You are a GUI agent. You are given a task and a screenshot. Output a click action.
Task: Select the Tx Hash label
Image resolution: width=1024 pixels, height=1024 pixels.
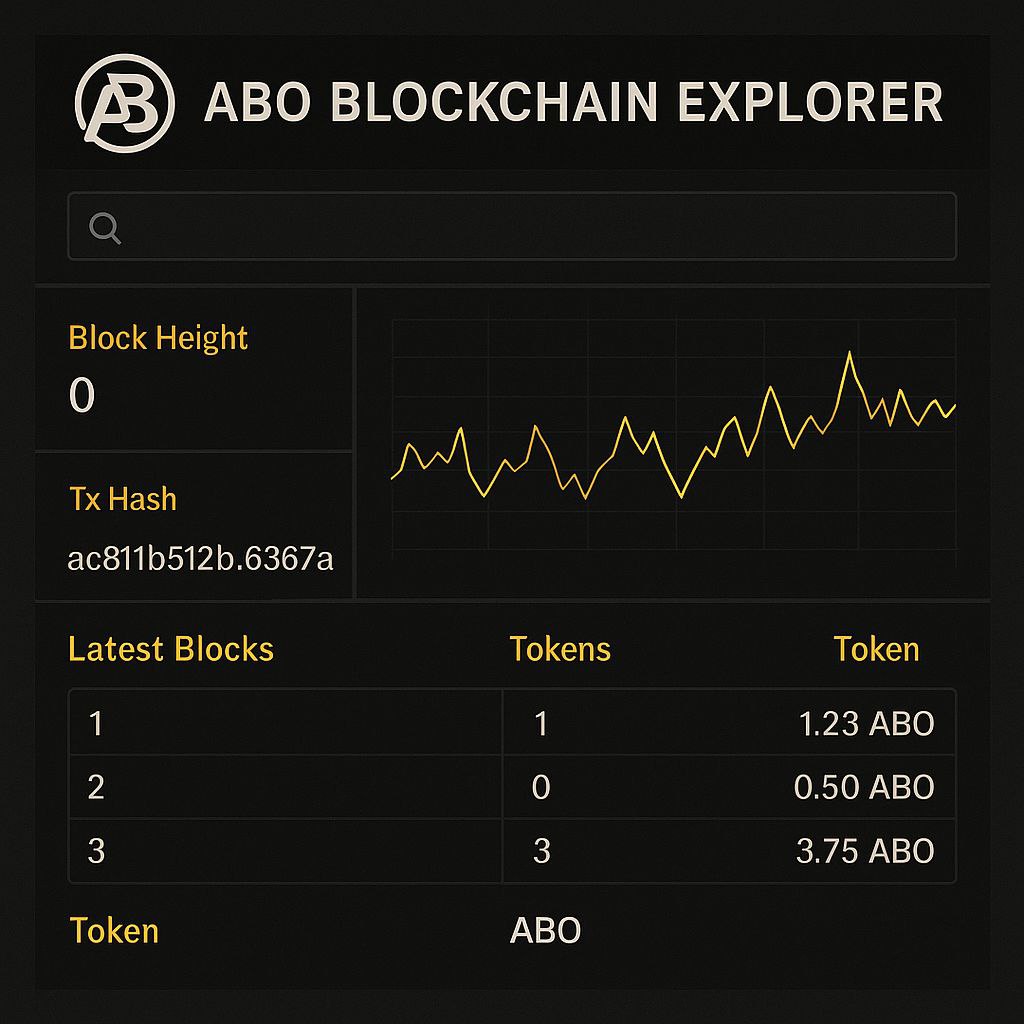pos(123,498)
